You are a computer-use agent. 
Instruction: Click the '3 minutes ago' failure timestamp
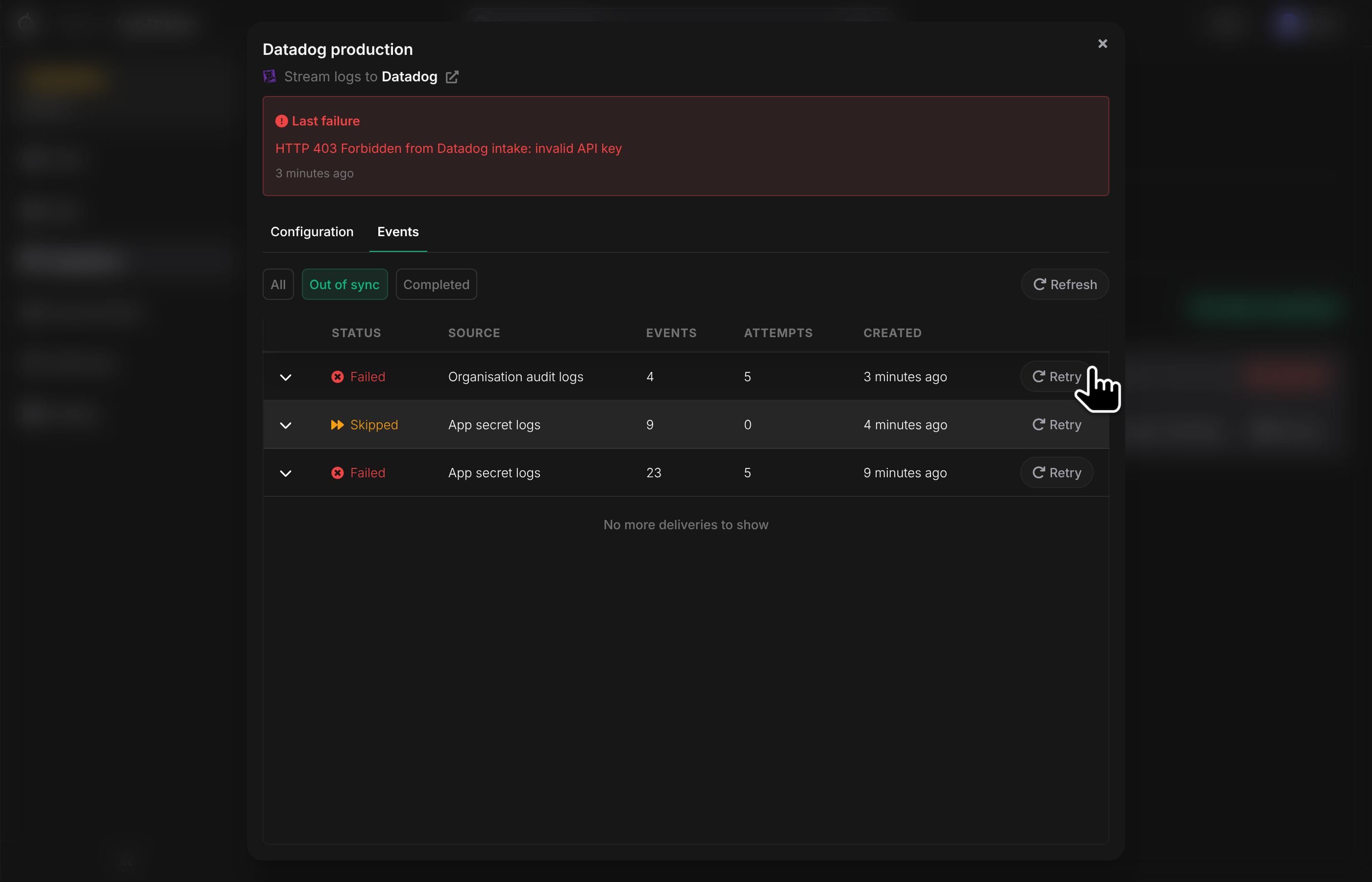coord(315,173)
